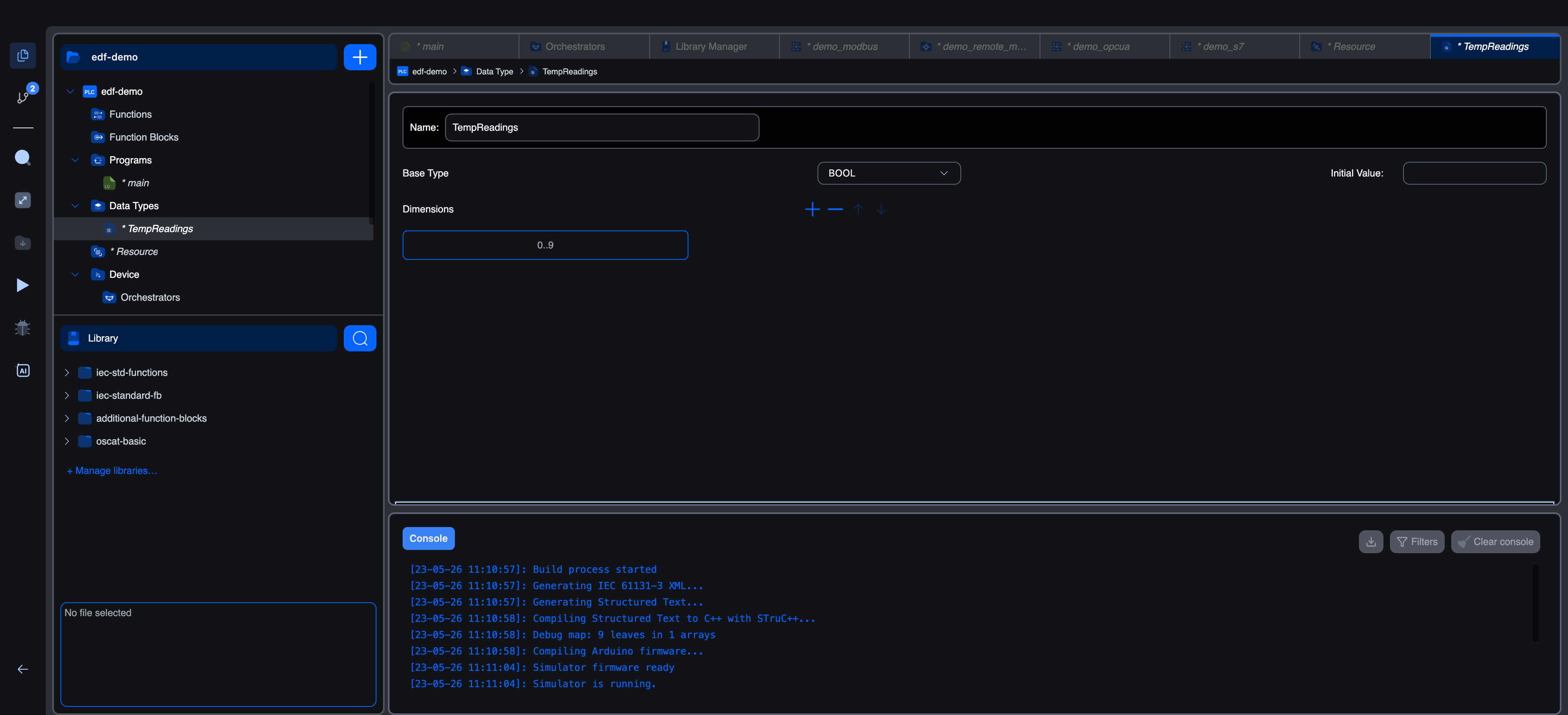The width and height of the screenshot is (1568, 715).
Task: Click the back arrow at sidebar bottom
Action: tap(22, 669)
